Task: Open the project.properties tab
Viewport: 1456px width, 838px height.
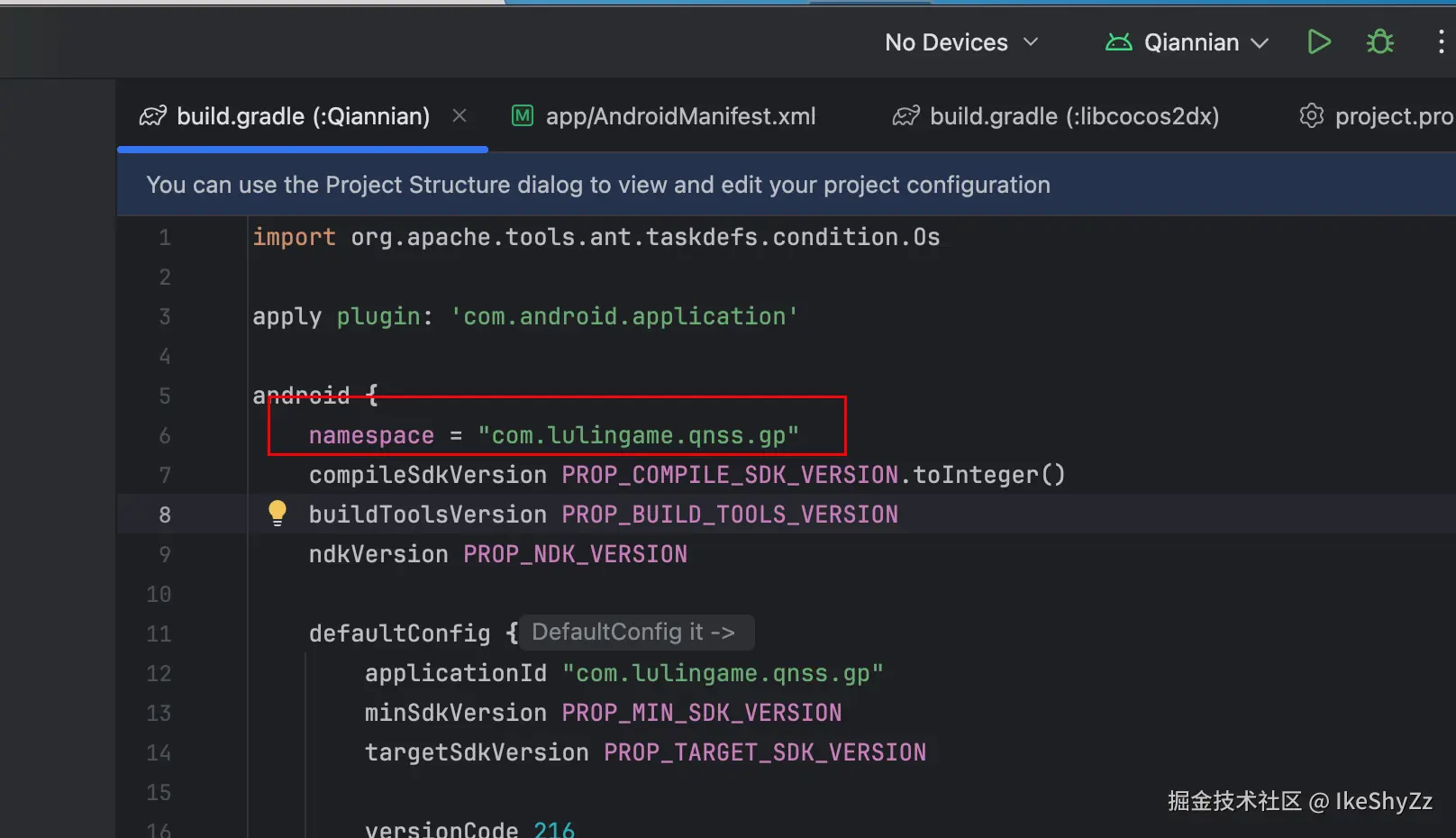Action: click(1393, 116)
